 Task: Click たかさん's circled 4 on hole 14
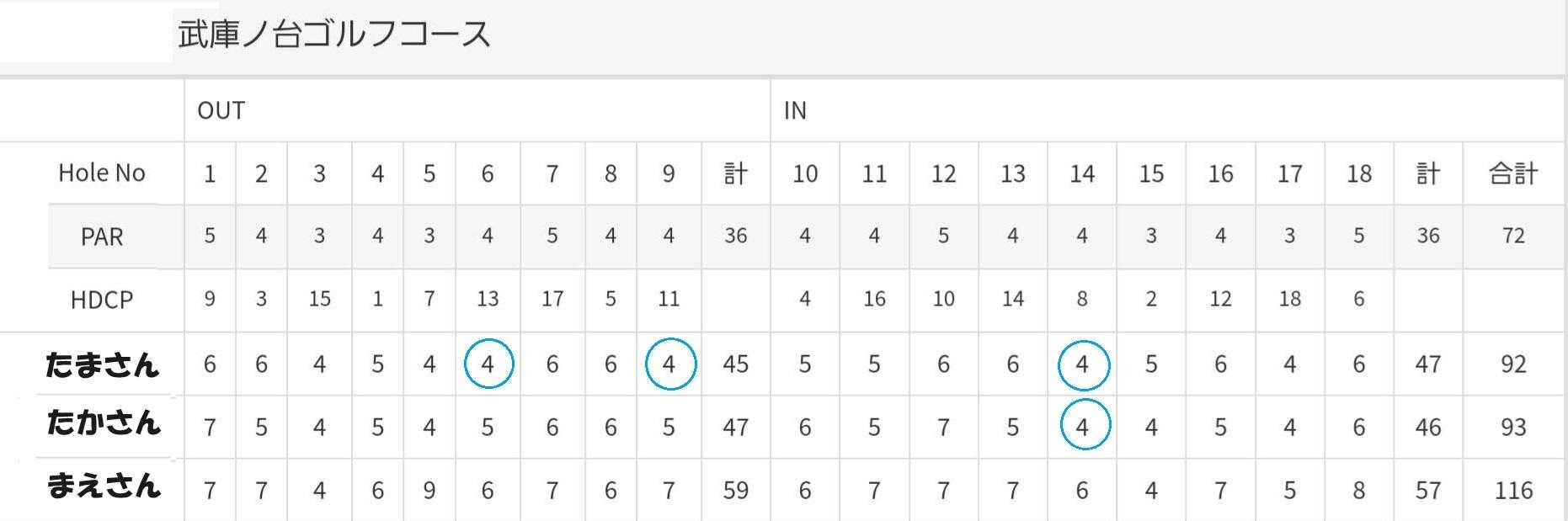pyautogui.click(x=1083, y=427)
